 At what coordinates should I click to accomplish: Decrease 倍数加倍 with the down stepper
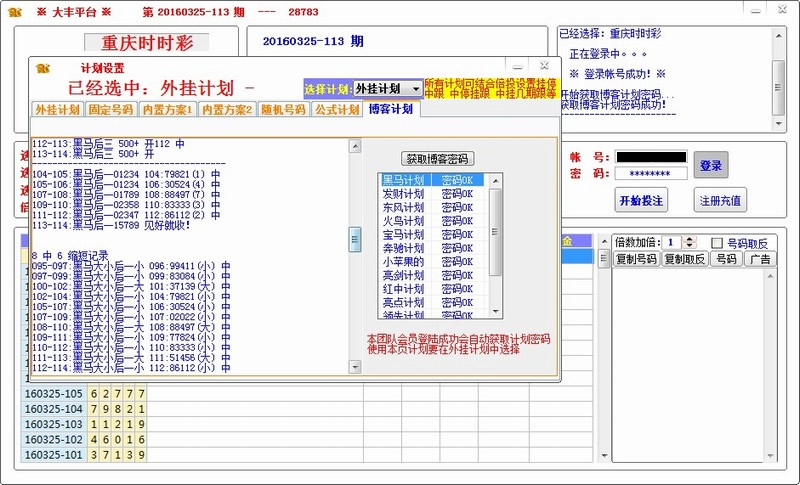click(689, 246)
